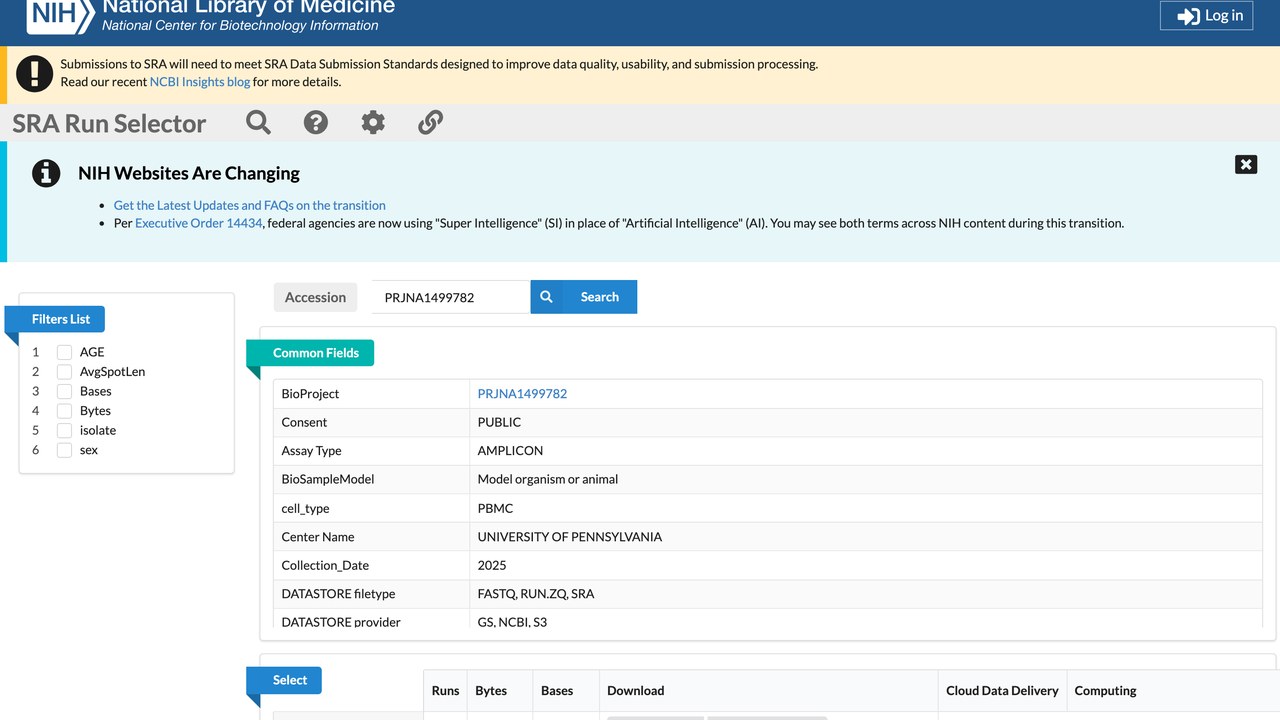Open the help question mark icon
The image size is (1280, 720).
coord(316,123)
